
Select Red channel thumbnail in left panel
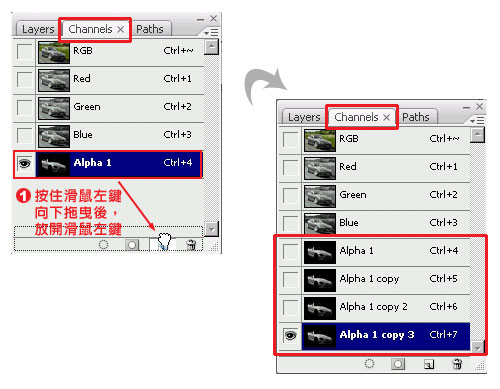pyautogui.click(x=54, y=80)
